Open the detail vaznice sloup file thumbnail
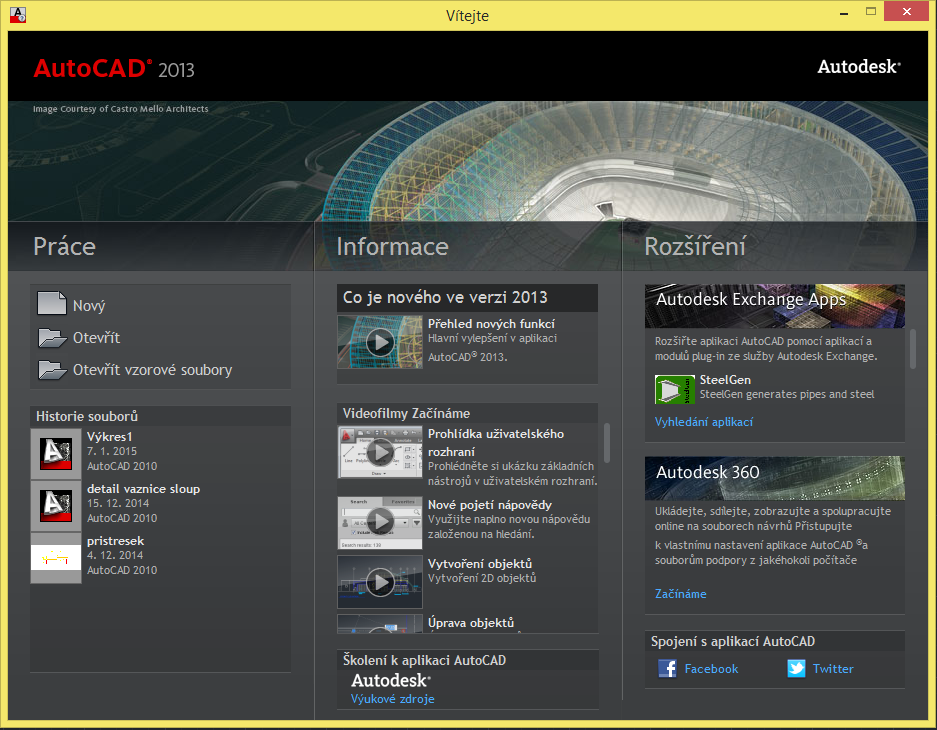This screenshot has height=730, width=937. tap(56, 505)
